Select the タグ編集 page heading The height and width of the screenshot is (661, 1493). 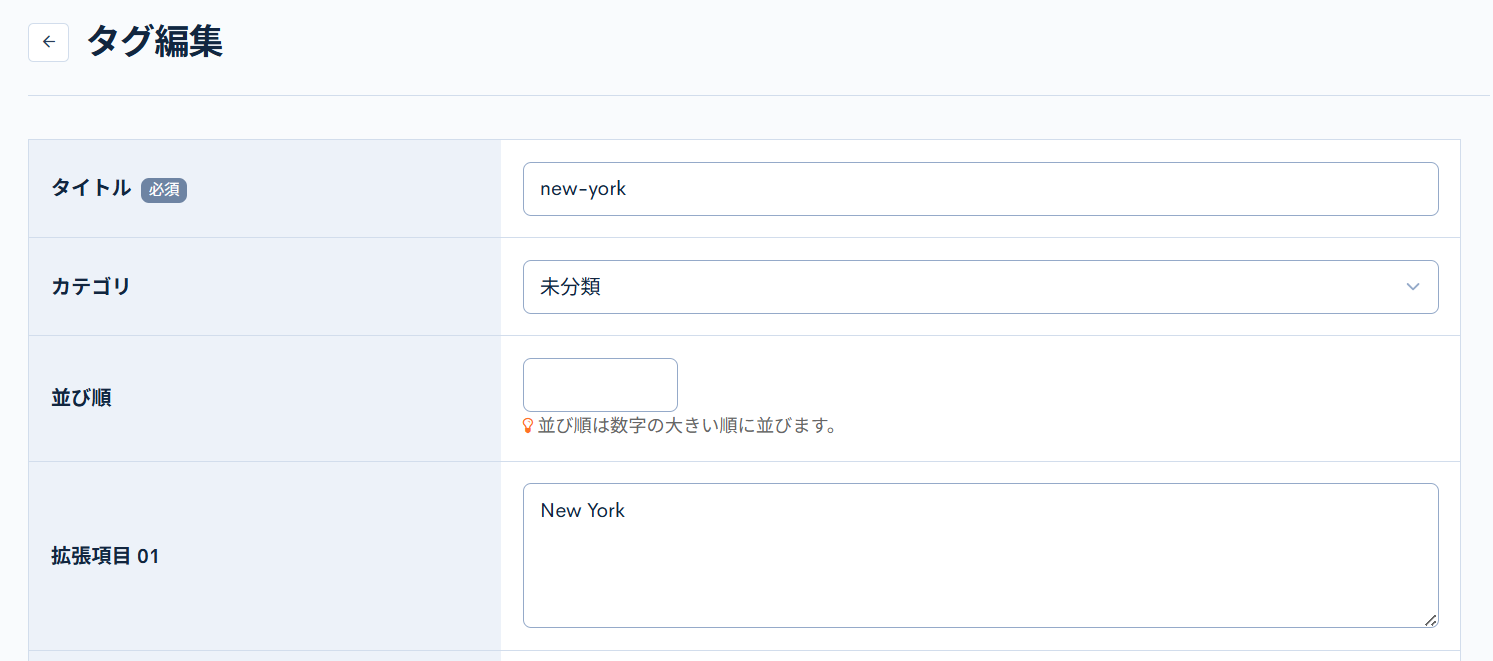(x=155, y=42)
